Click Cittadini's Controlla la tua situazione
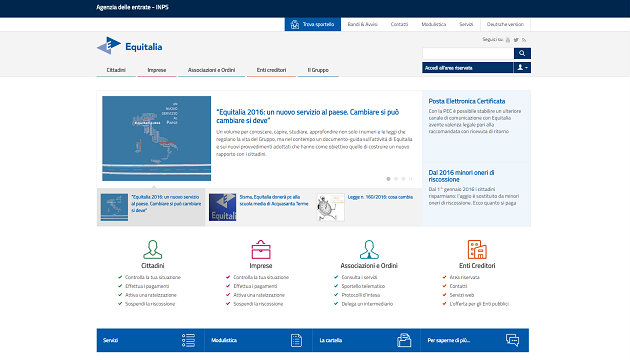Image resolution: width=630 pixels, height=360 pixels. (153, 277)
